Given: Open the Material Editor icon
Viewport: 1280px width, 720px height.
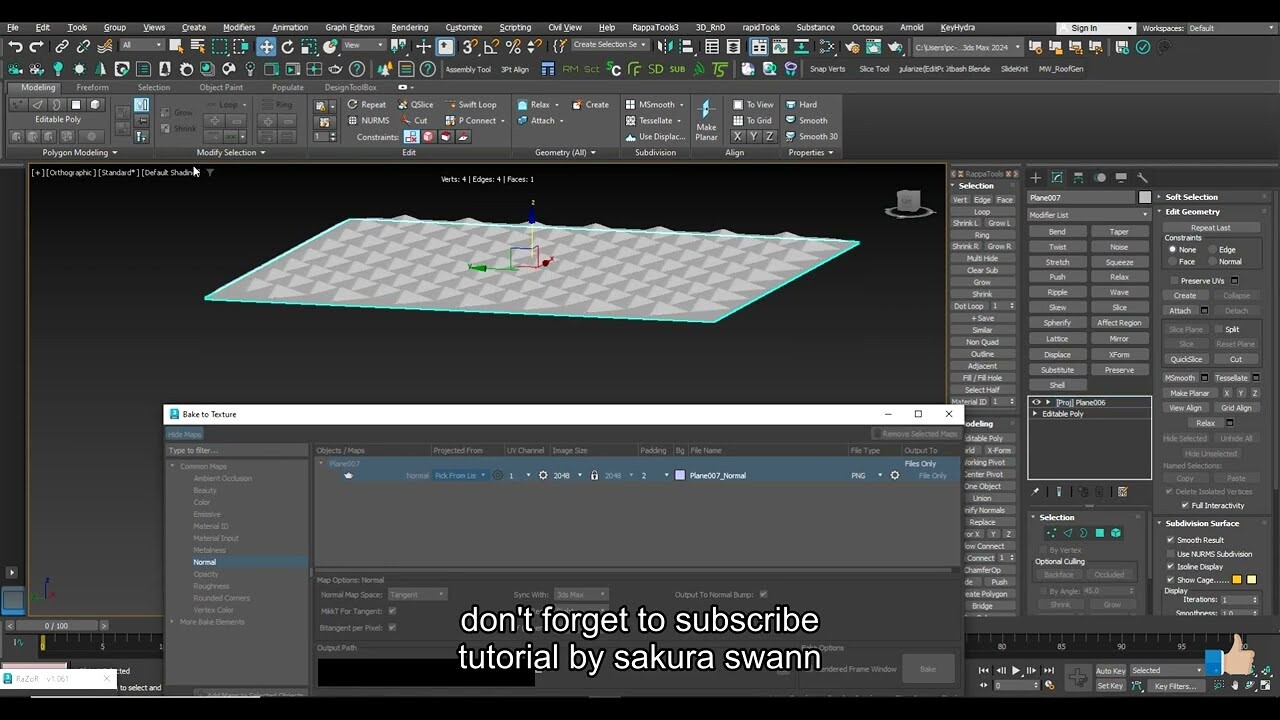Looking at the screenshot, I should [x=779, y=48].
